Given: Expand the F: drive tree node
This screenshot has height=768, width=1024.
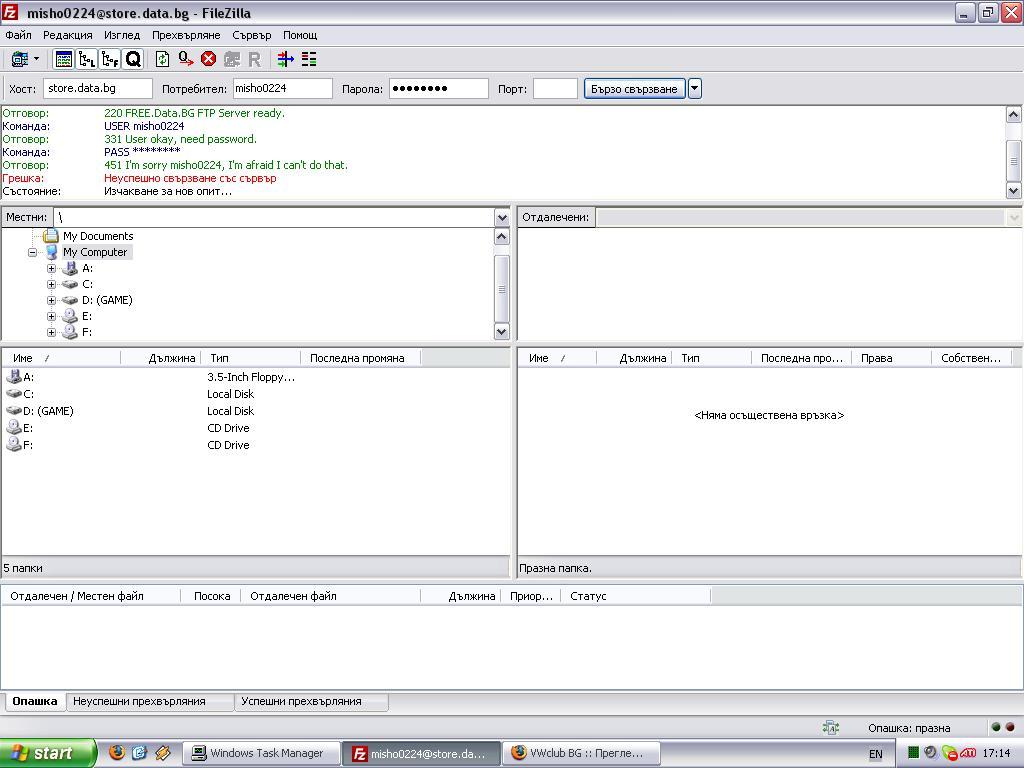Looking at the screenshot, I should coord(52,332).
